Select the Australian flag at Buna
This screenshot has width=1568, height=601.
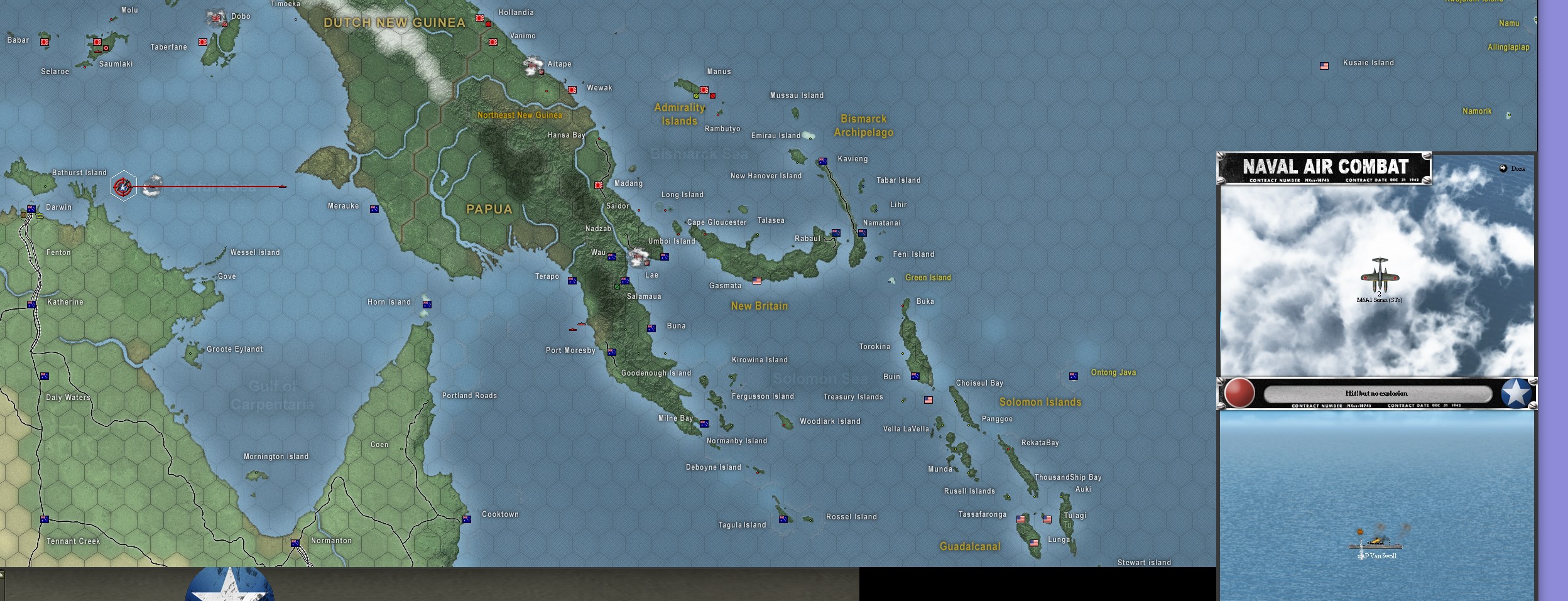tap(651, 328)
